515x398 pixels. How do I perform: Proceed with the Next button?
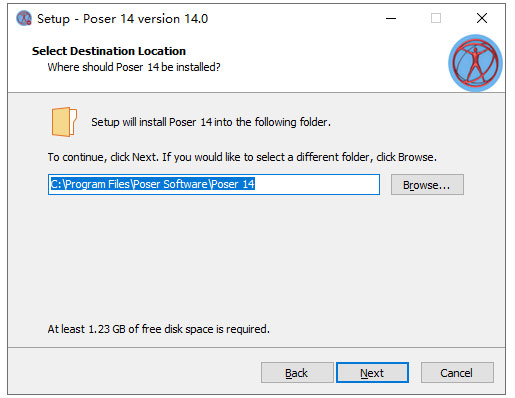click(372, 373)
